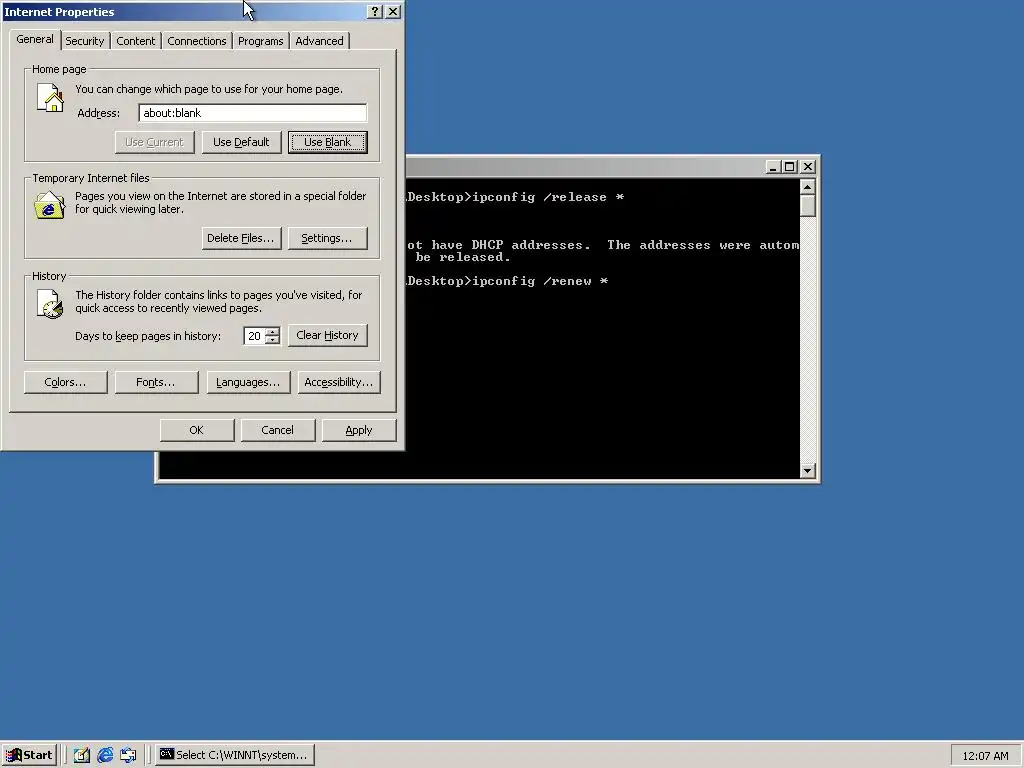The image size is (1024, 768).
Task: Select the Connections tab
Action: click(x=197, y=41)
